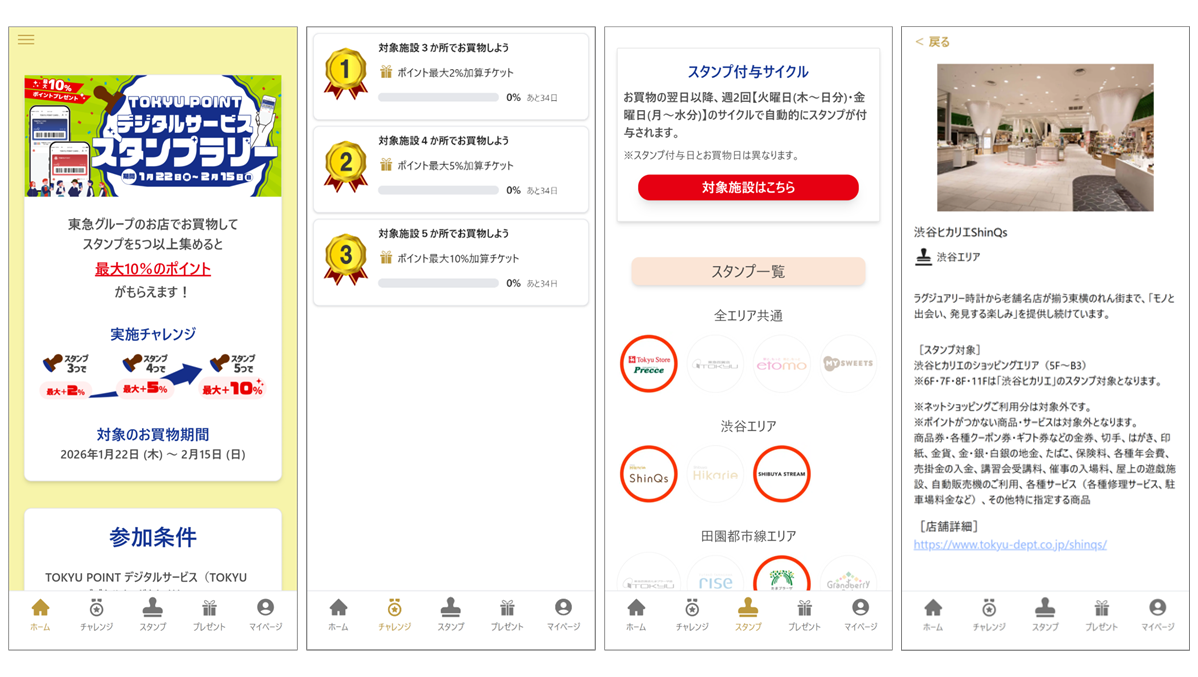Tap the ホーム icon in the stamp list screen
The image size is (1198, 677).
point(636,607)
